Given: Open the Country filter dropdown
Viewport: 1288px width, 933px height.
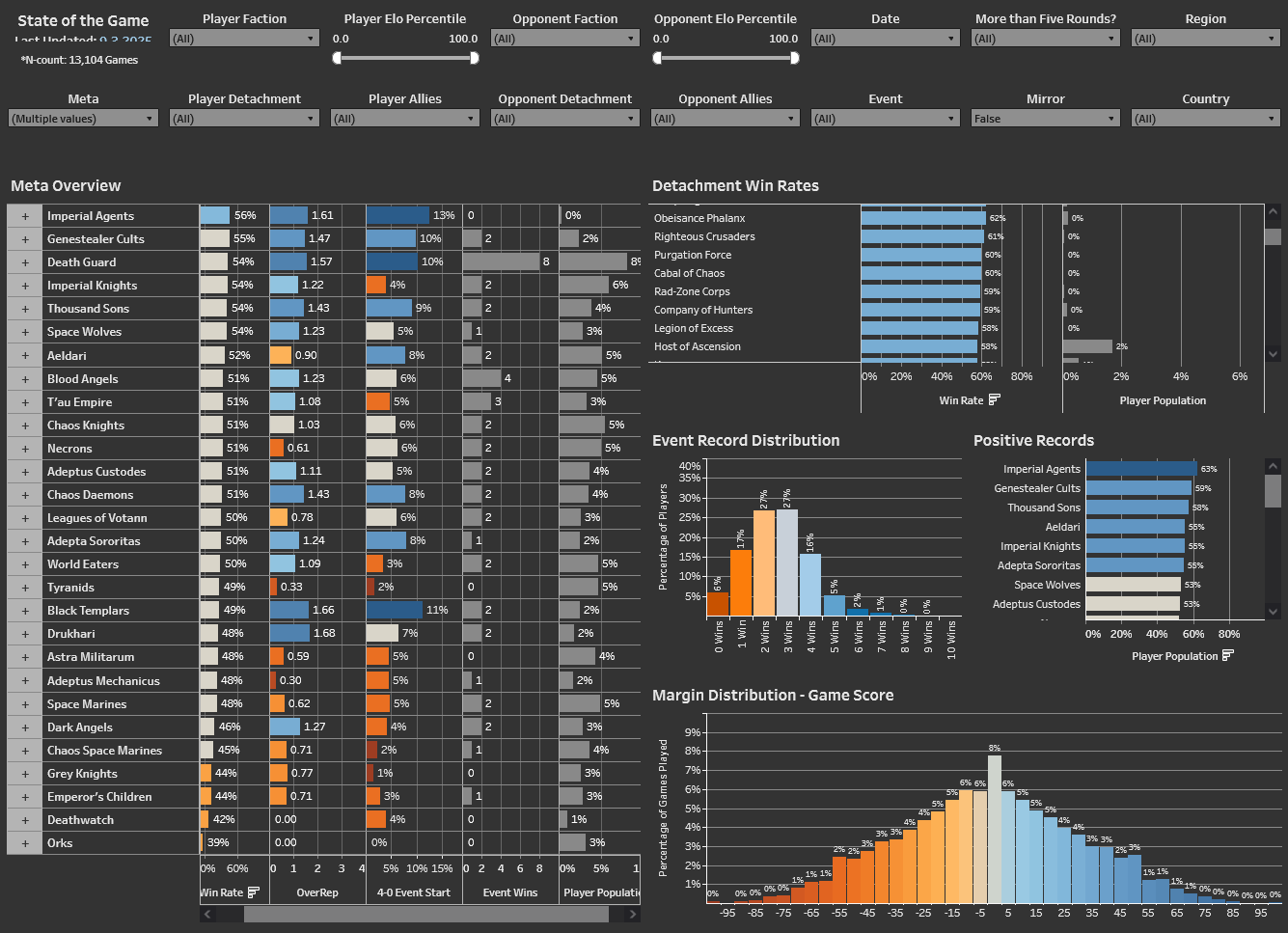Looking at the screenshot, I should [x=1206, y=119].
